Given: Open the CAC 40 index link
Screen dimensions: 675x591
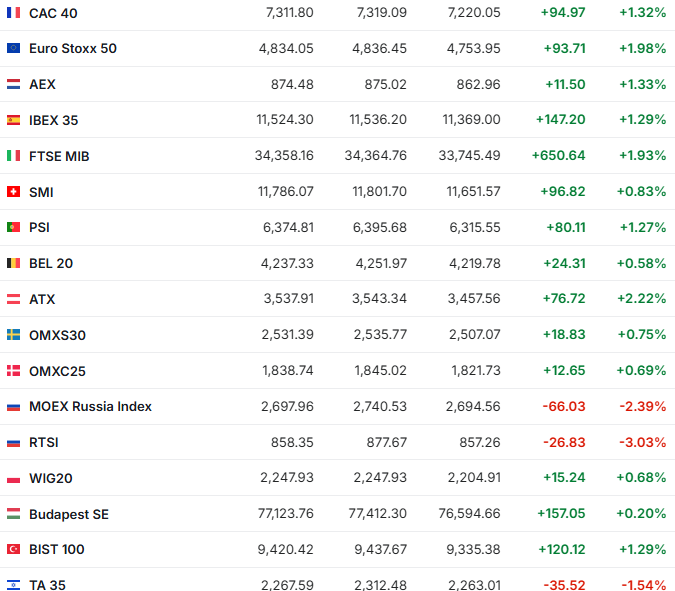Looking at the screenshot, I should point(53,13).
